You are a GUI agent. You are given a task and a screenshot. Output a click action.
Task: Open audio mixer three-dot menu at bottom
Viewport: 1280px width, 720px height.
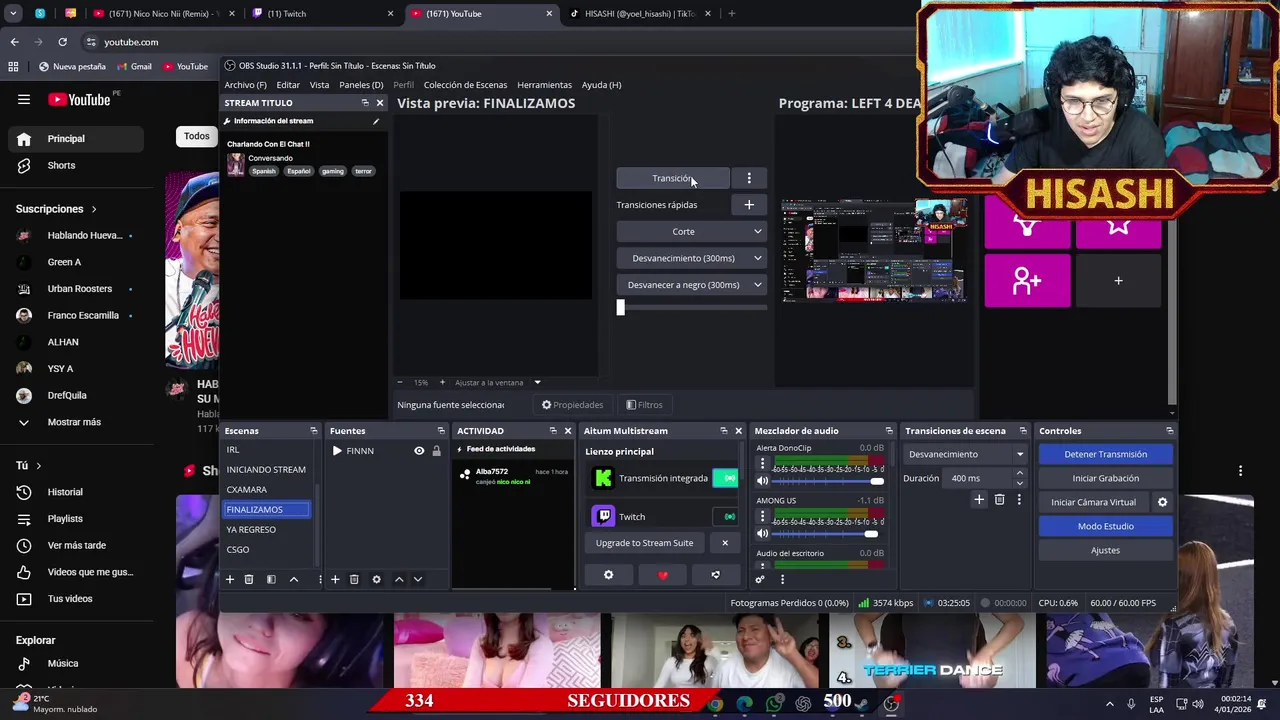[x=782, y=579]
